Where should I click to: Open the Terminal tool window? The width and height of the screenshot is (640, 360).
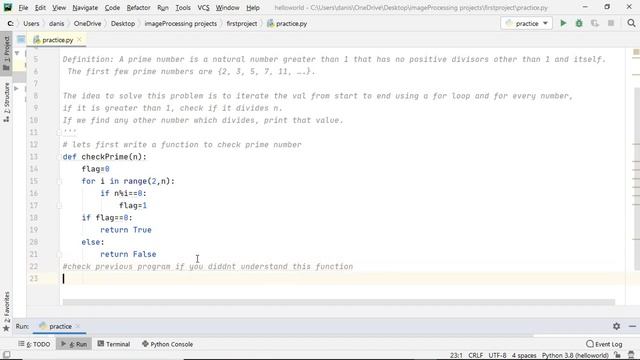[x=114, y=344]
